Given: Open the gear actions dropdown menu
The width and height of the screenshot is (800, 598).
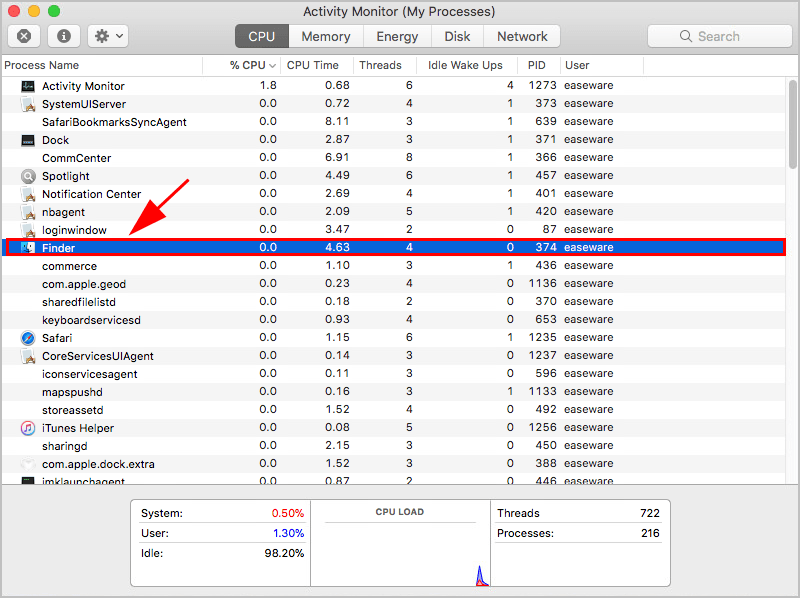Looking at the screenshot, I should coord(108,36).
